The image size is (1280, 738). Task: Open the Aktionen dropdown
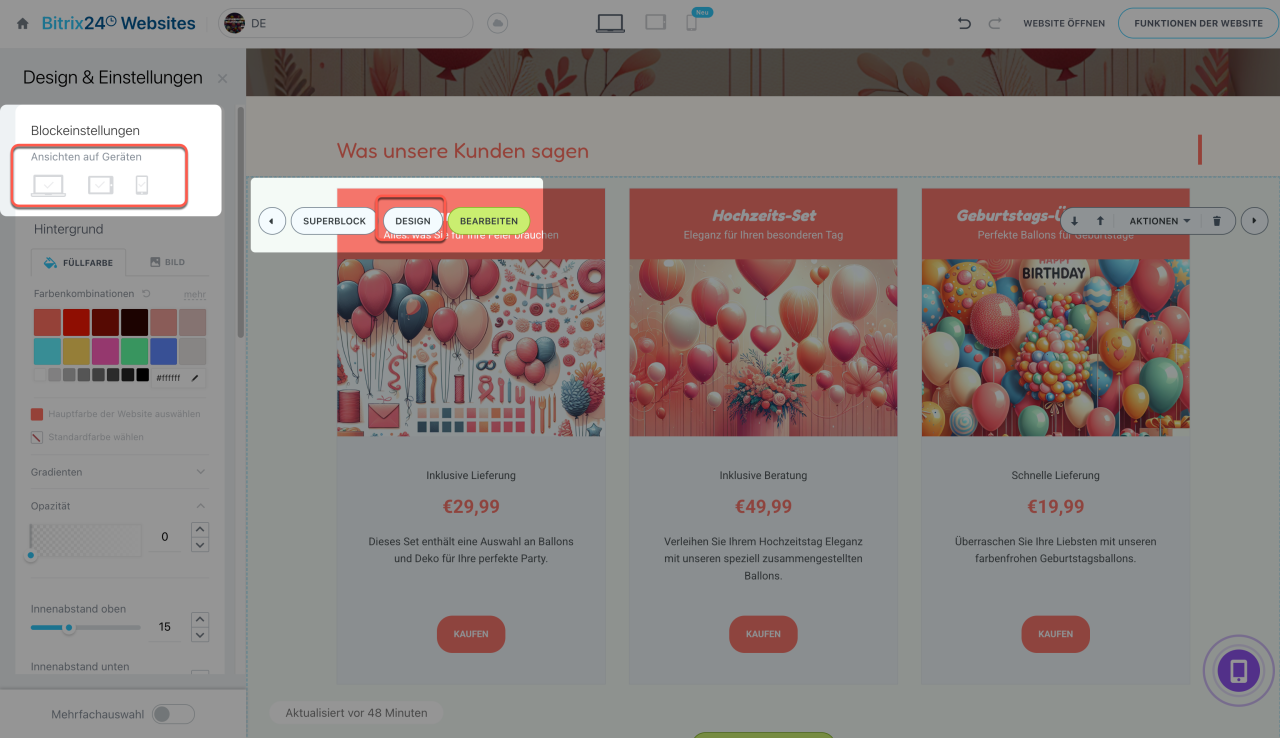pos(1160,221)
